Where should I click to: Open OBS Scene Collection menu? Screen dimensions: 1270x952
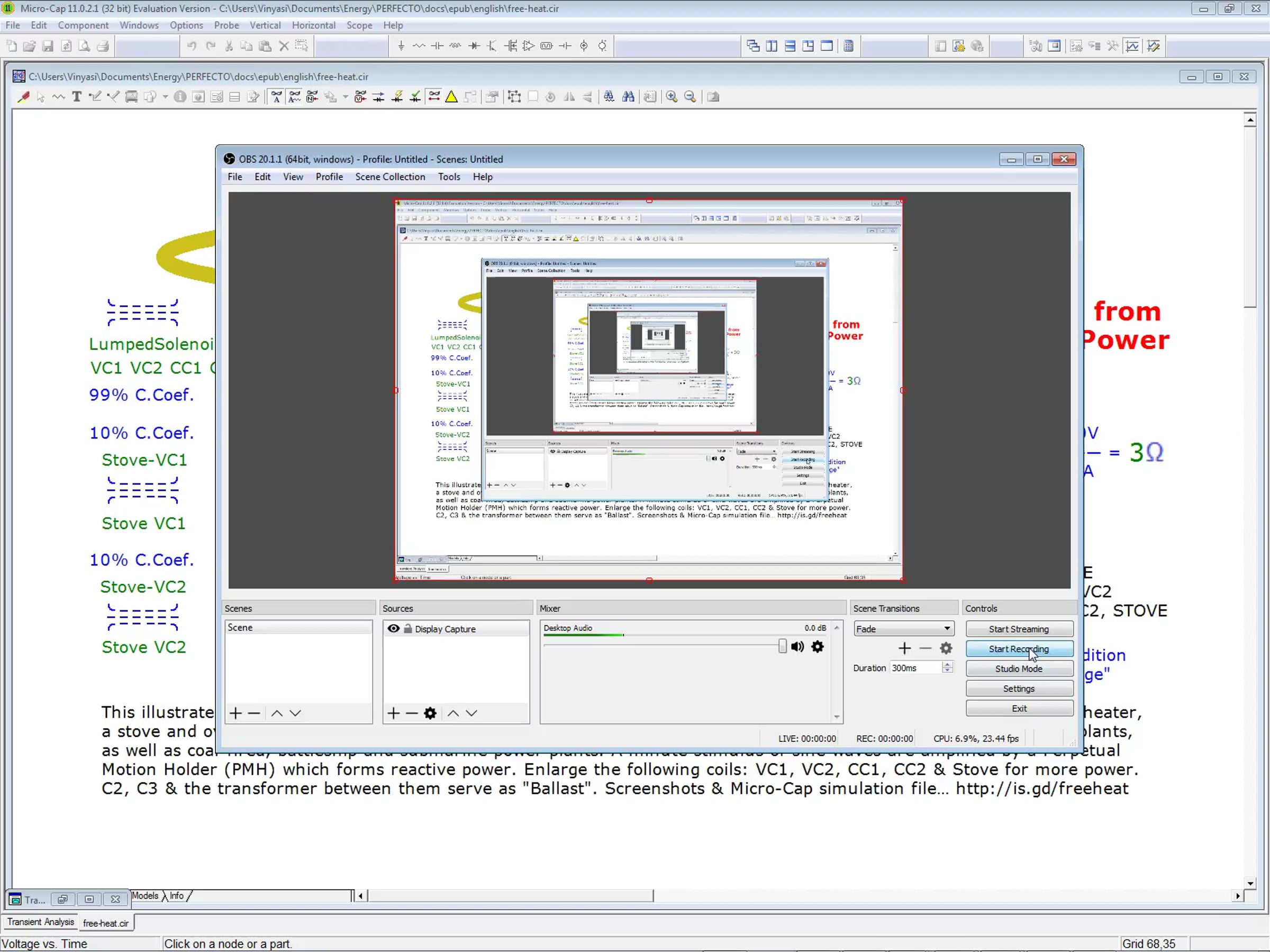pos(390,177)
